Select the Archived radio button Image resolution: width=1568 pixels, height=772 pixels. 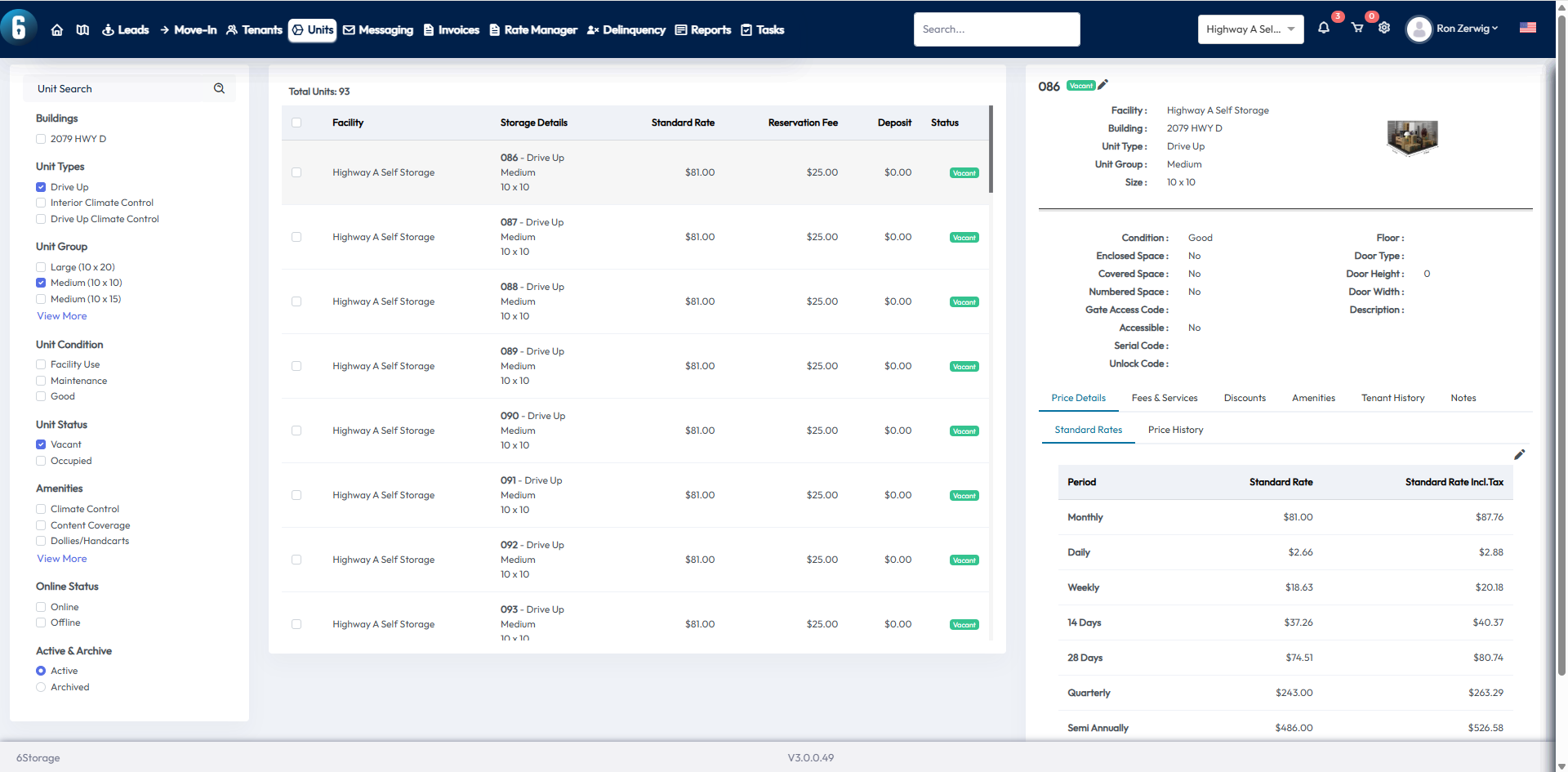(41, 687)
